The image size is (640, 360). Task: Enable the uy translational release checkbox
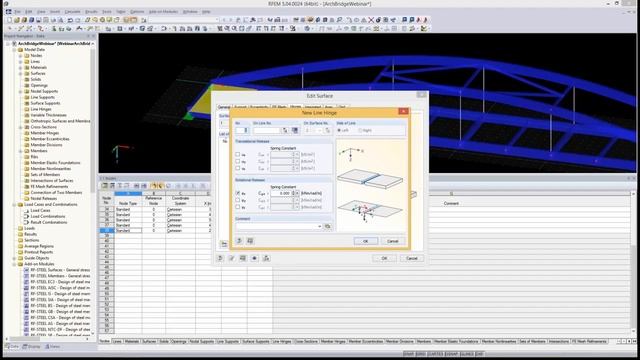[238, 161]
